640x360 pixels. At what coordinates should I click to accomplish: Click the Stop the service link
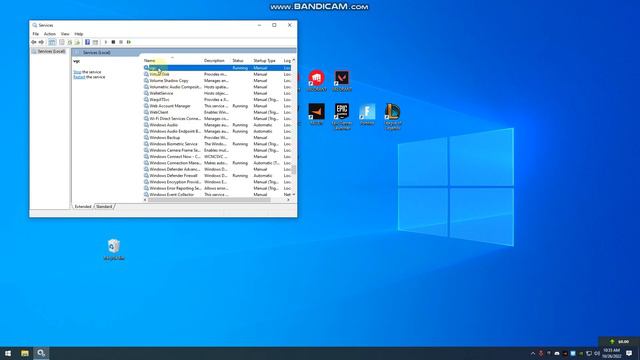77,72
